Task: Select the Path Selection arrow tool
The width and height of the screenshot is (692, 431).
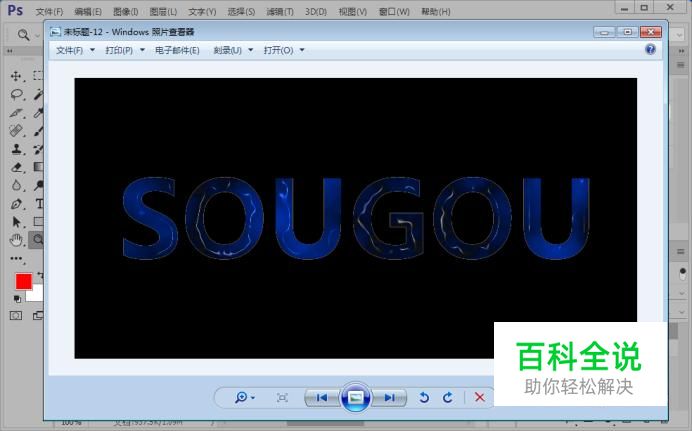Action: [x=16, y=222]
